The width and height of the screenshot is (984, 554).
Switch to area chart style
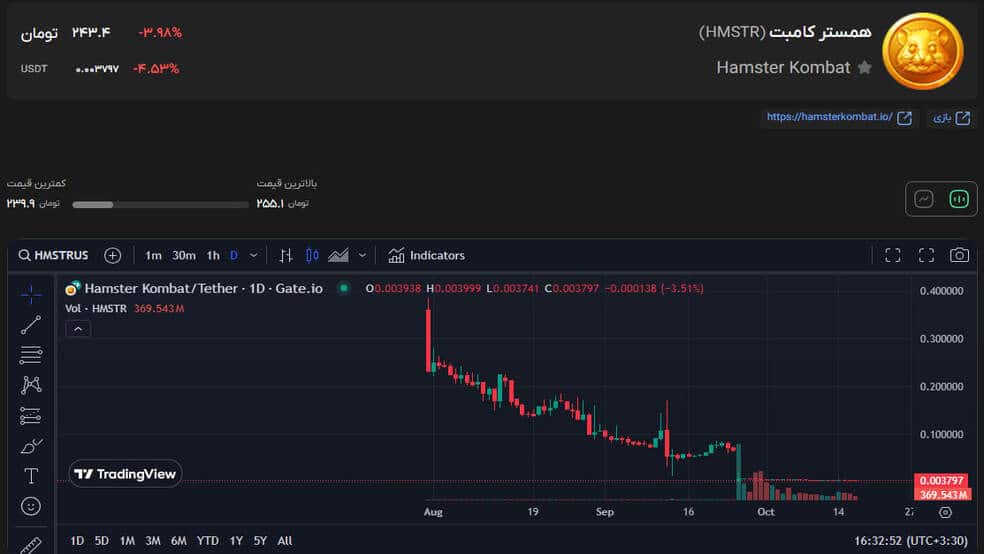tap(338, 255)
